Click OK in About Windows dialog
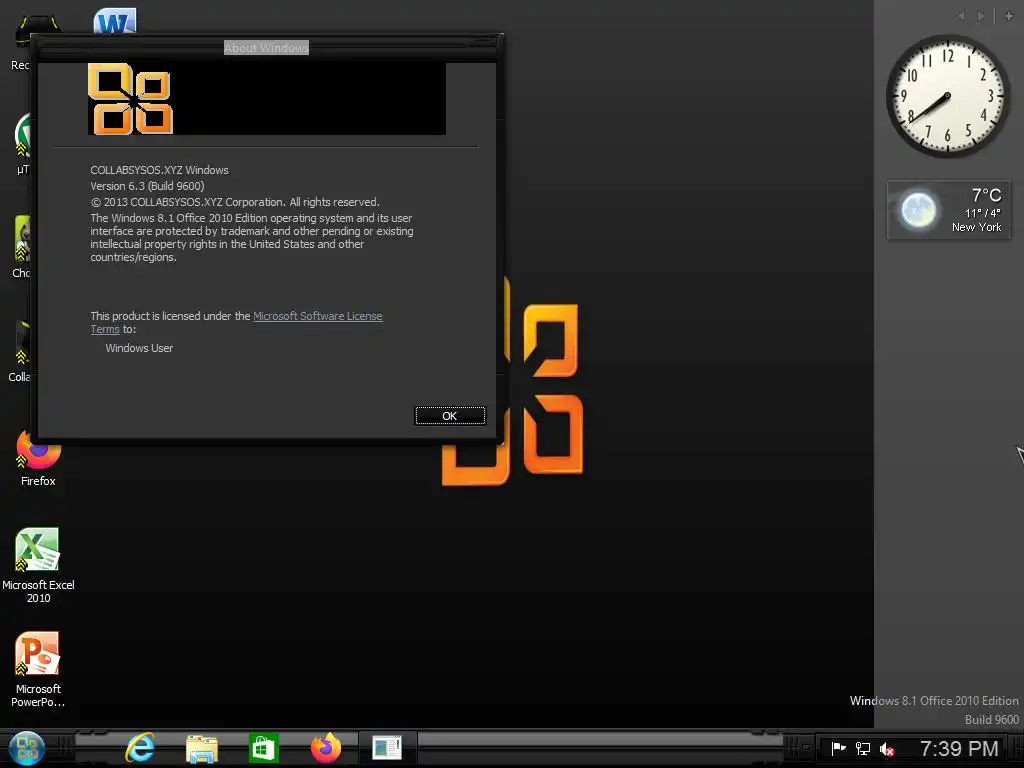This screenshot has width=1024, height=768. pos(450,416)
